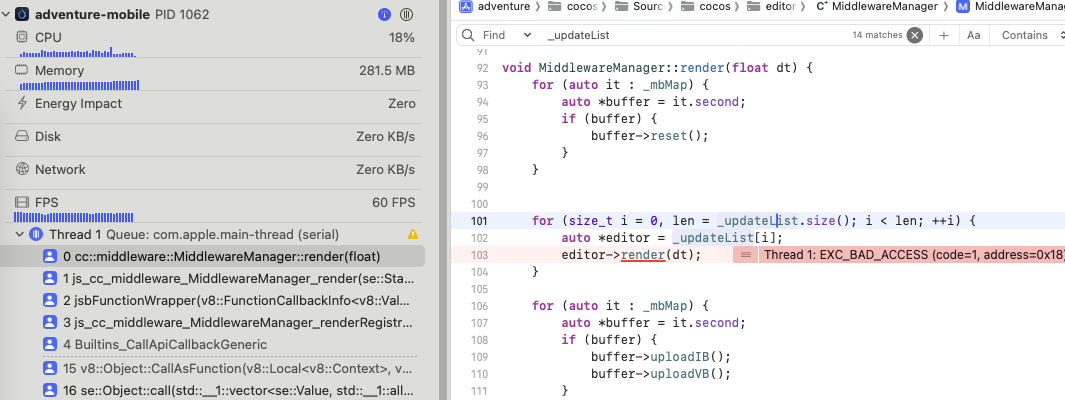Viewport: 1065px width, 400px height.
Task: Open the Memory gauge report
Action: pos(215,75)
